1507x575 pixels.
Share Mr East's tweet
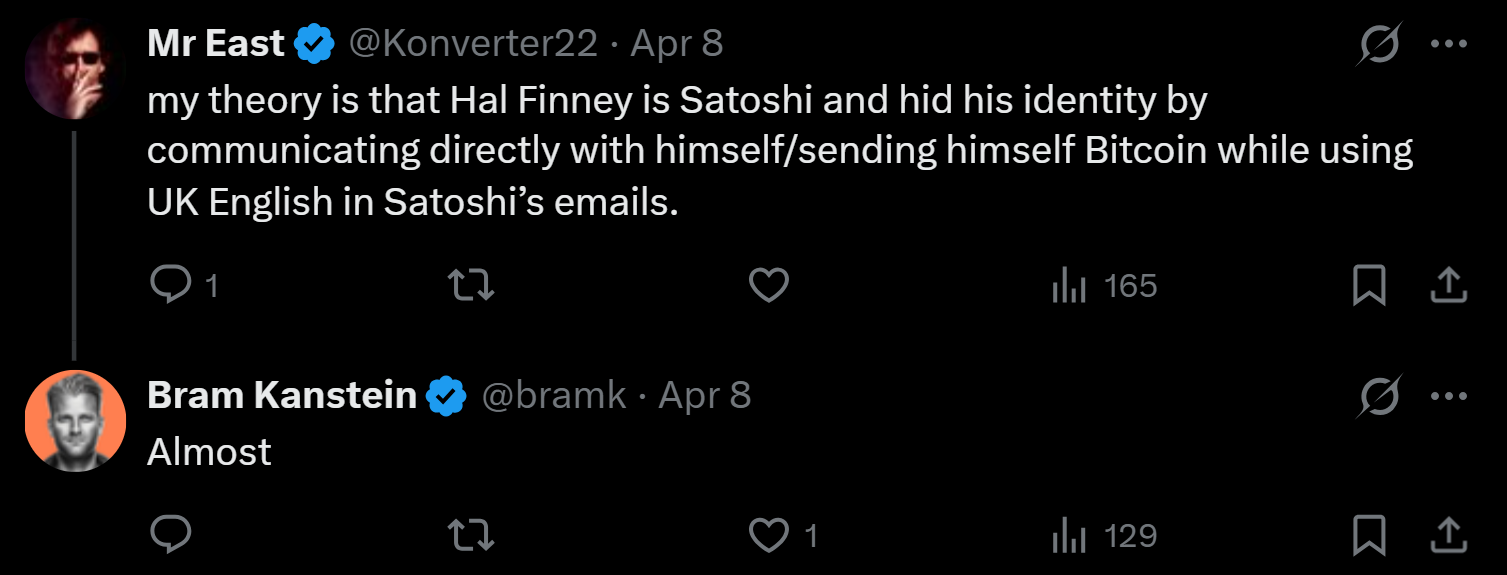coord(1447,287)
